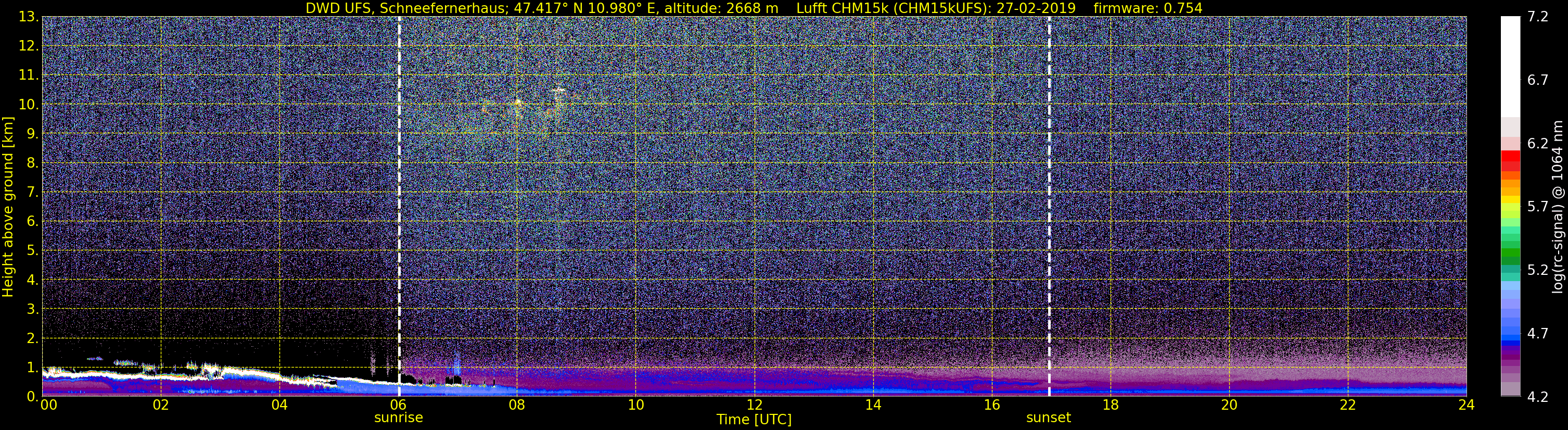Click the x-axis tick label '24'
This screenshot has width=1568, height=430.
point(1467,405)
